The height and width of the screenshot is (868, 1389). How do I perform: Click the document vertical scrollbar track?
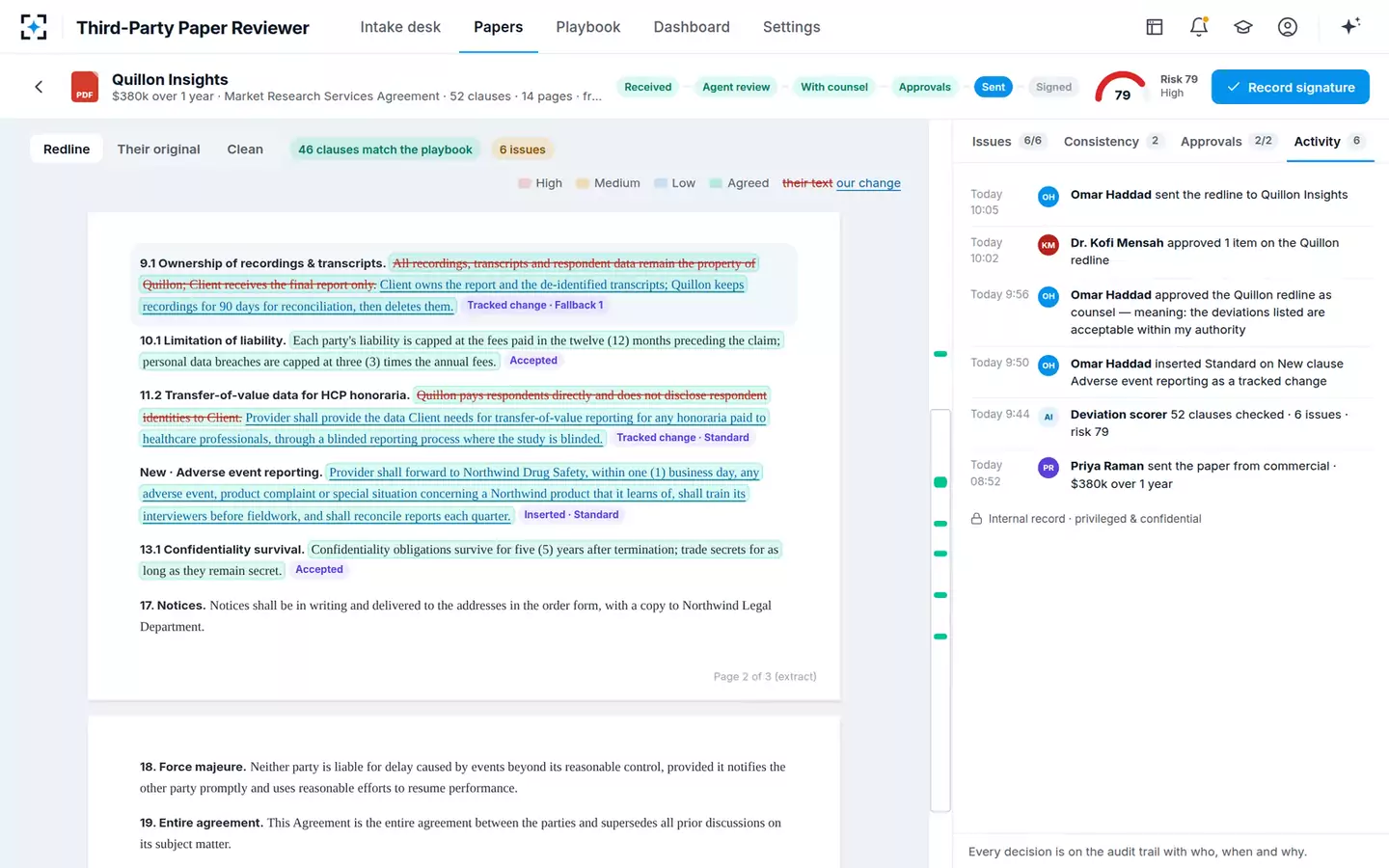[940, 611]
